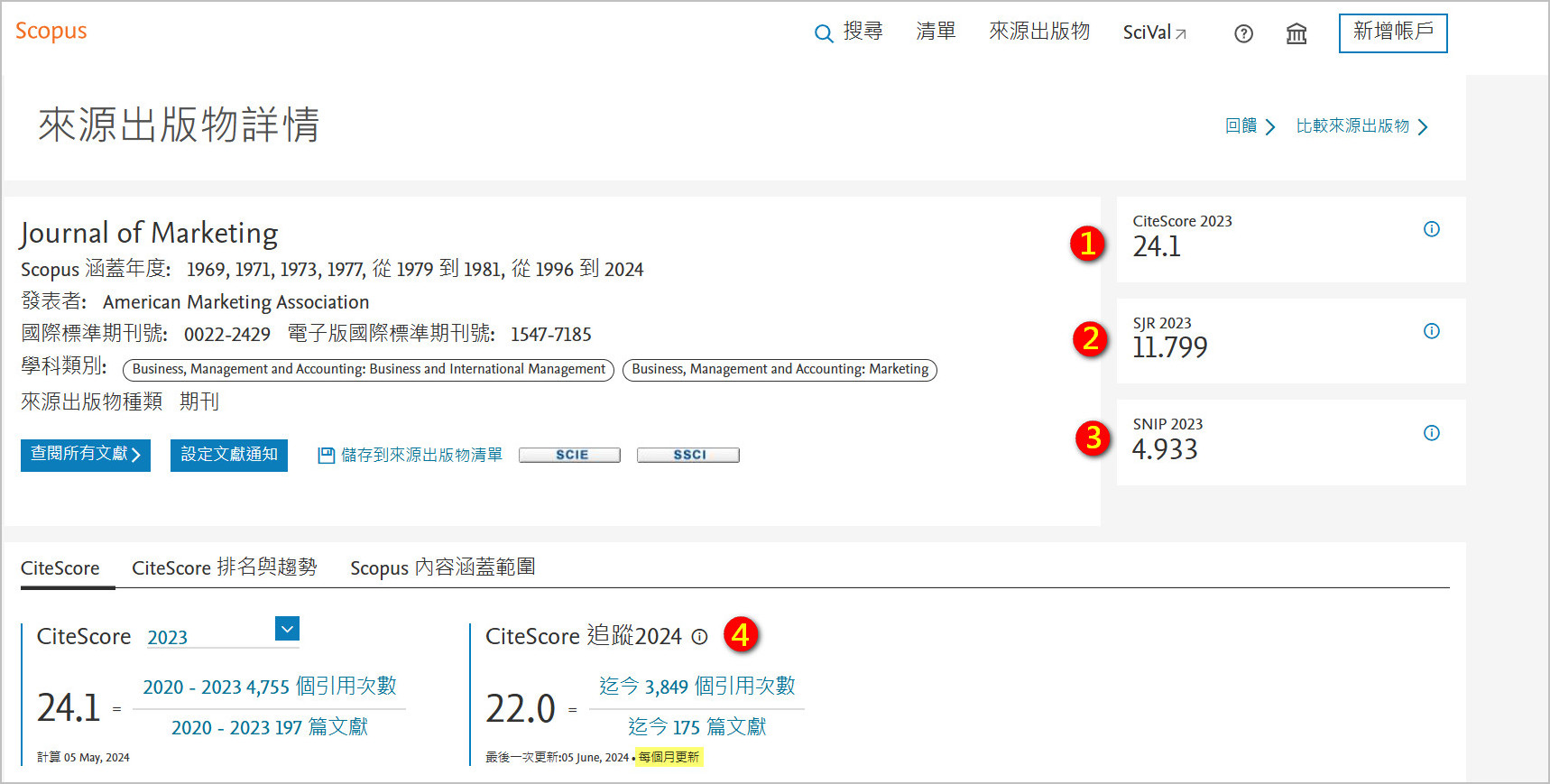
Task: Open the help question mark icon
Action: [1243, 34]
